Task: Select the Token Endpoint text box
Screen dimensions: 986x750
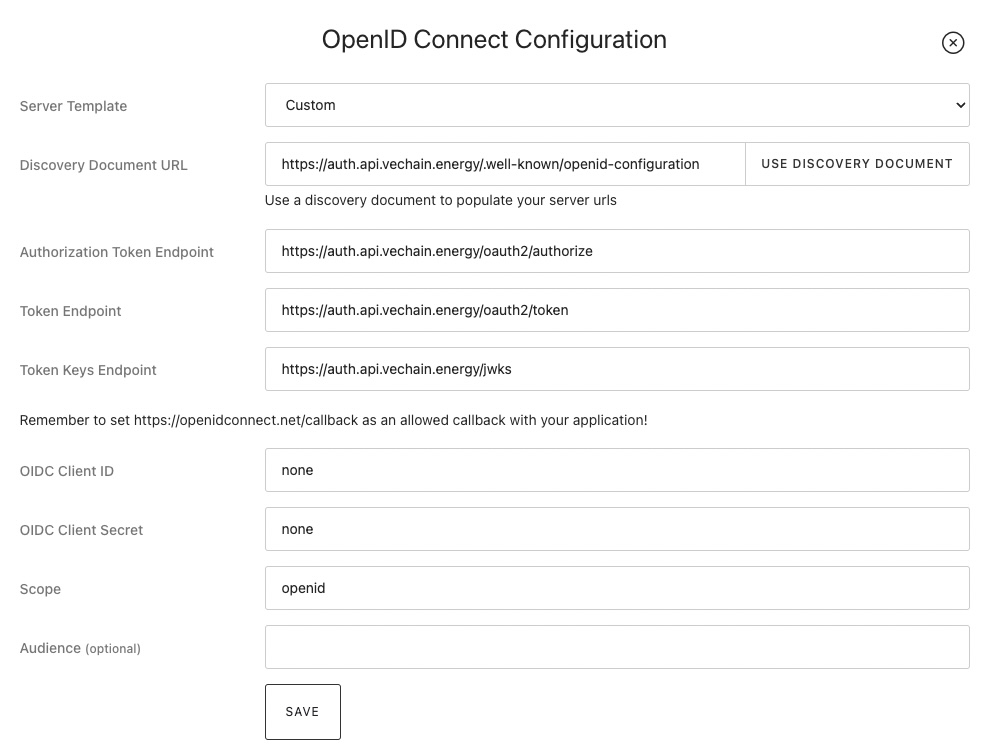Action: 616,310
